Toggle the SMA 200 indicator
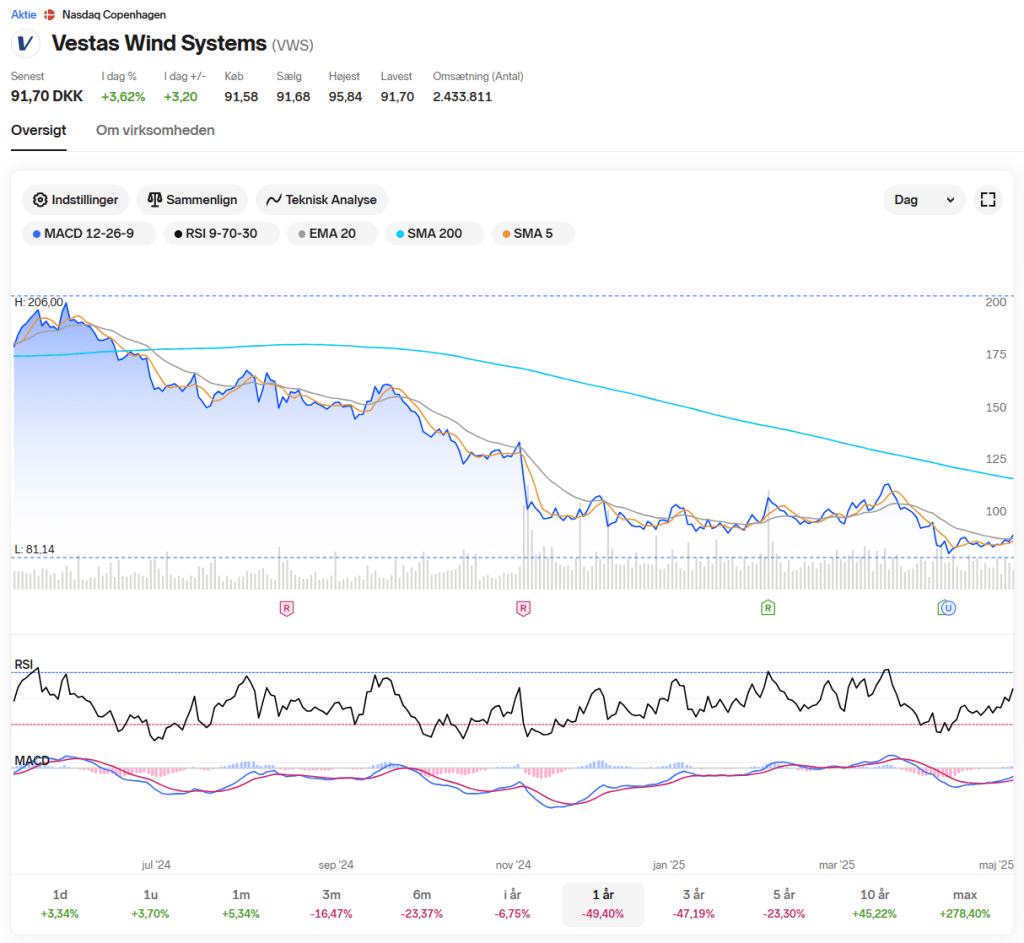 point(435,234)
